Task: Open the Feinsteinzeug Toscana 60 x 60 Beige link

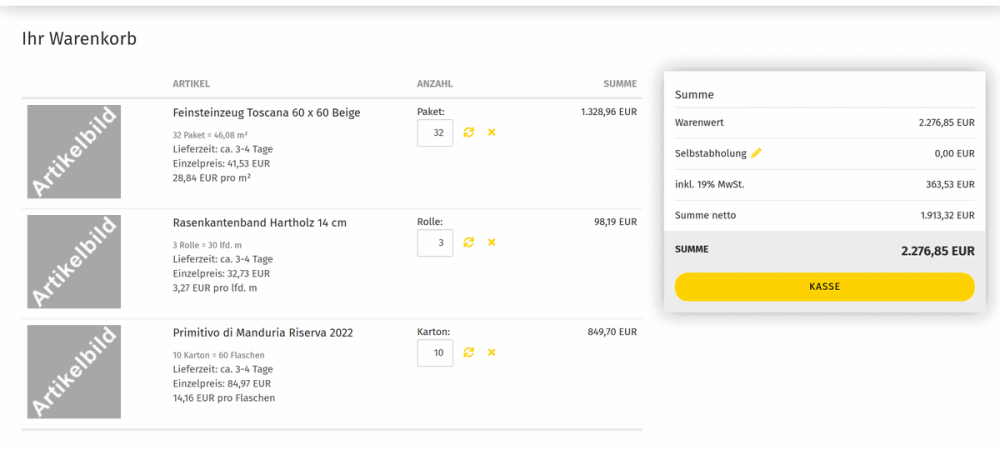Action: coord(267,113)
